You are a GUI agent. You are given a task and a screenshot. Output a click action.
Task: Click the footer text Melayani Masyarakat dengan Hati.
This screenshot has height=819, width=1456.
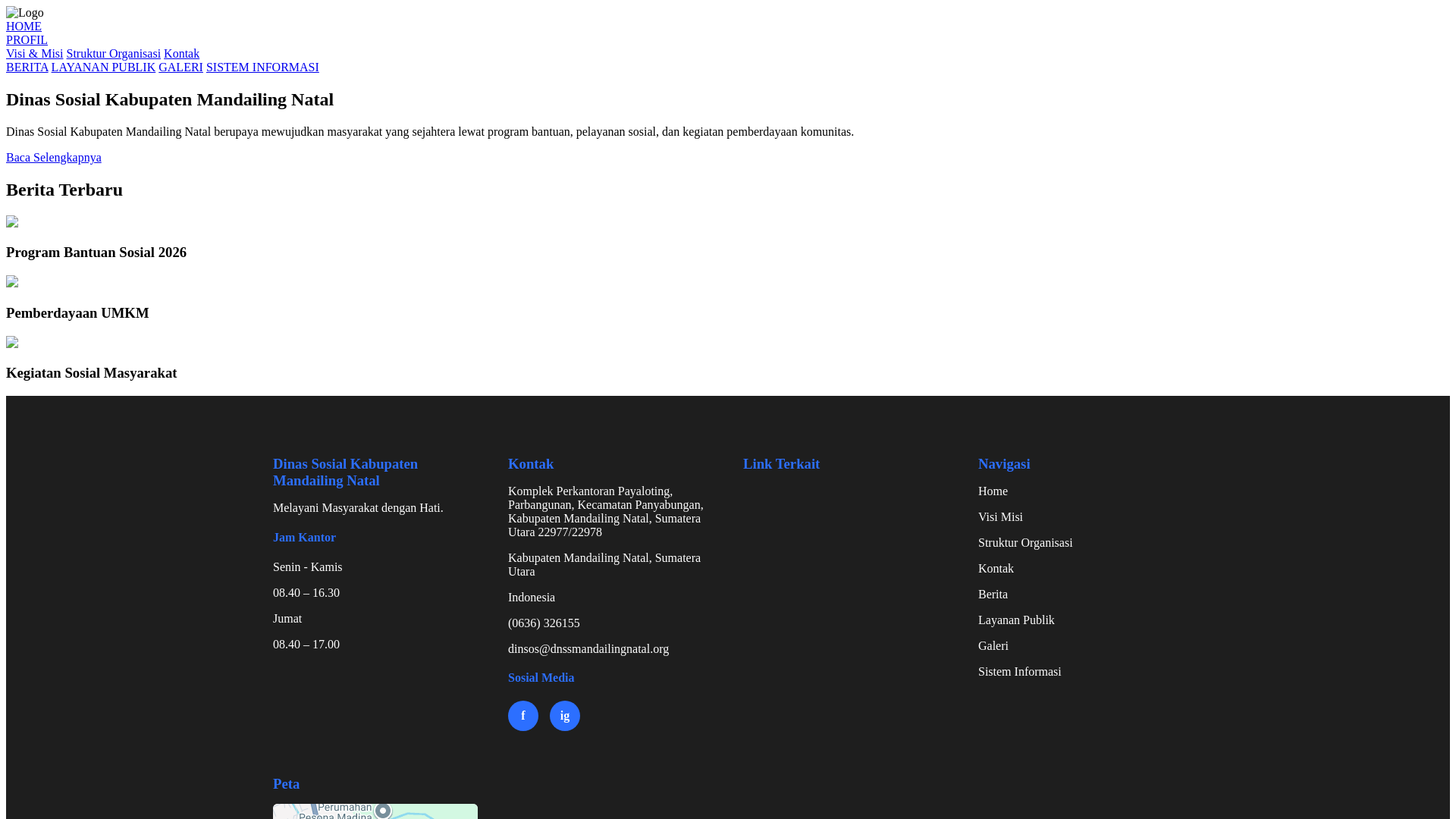point(358,508)
